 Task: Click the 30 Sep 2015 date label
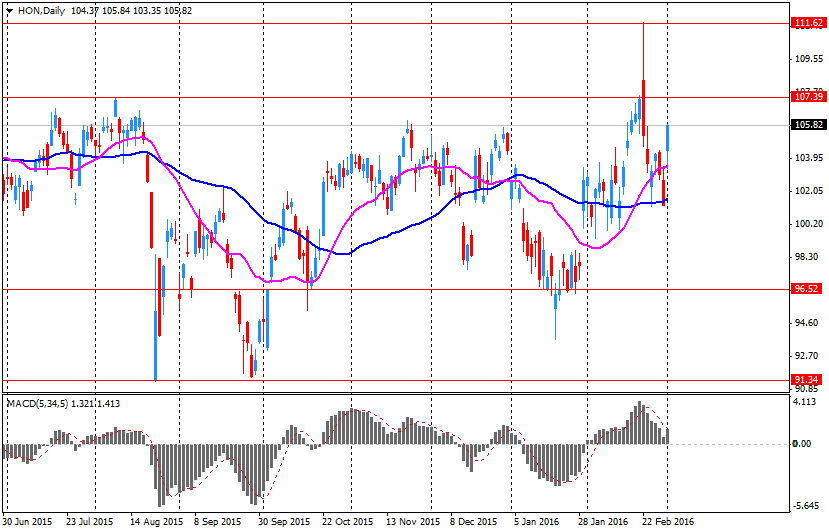[x=284, y=522]
